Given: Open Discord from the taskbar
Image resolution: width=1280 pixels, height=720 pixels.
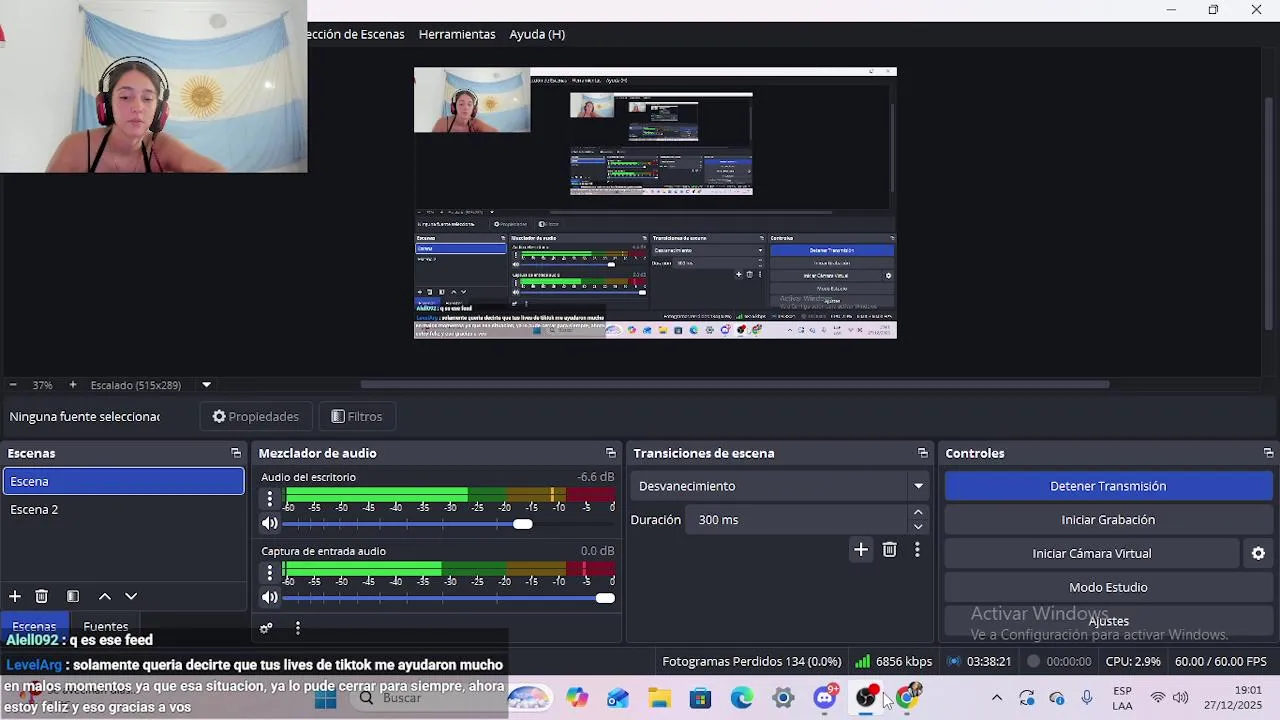Looking at the screenshot, I should [x=825, y=698].
